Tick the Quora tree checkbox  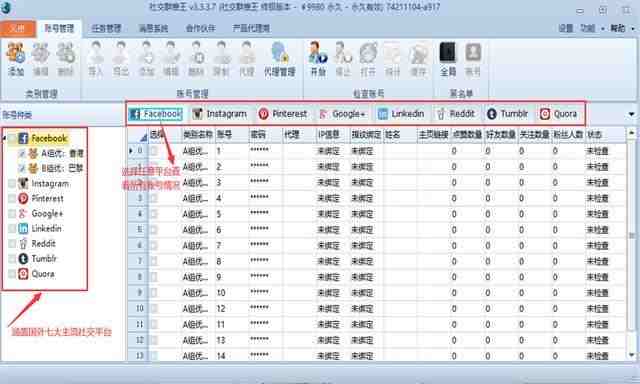click(x=12, y=274)
